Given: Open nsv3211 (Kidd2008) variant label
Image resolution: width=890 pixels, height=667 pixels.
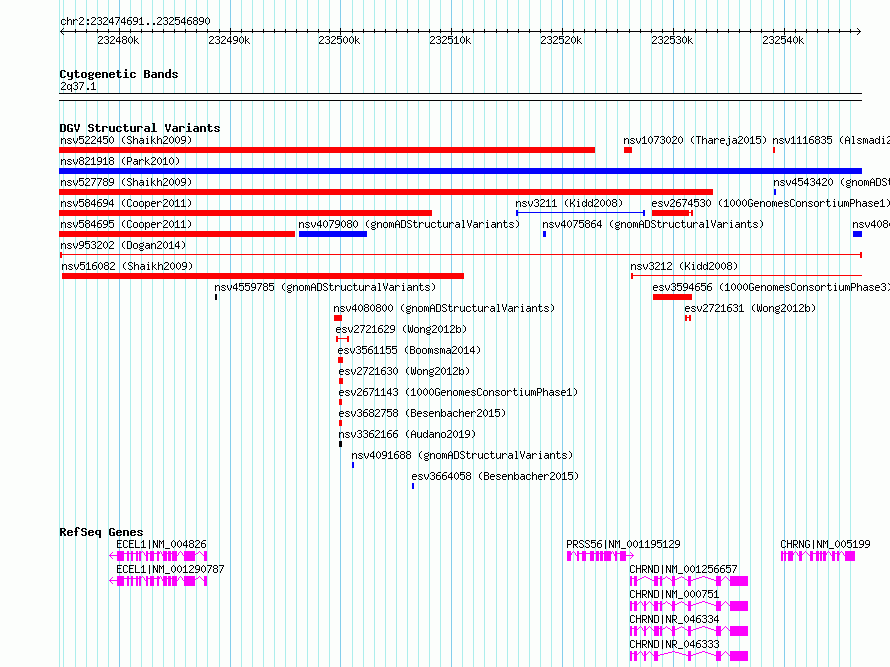Looking at the screenshot, I should click(x=569, y=203).
